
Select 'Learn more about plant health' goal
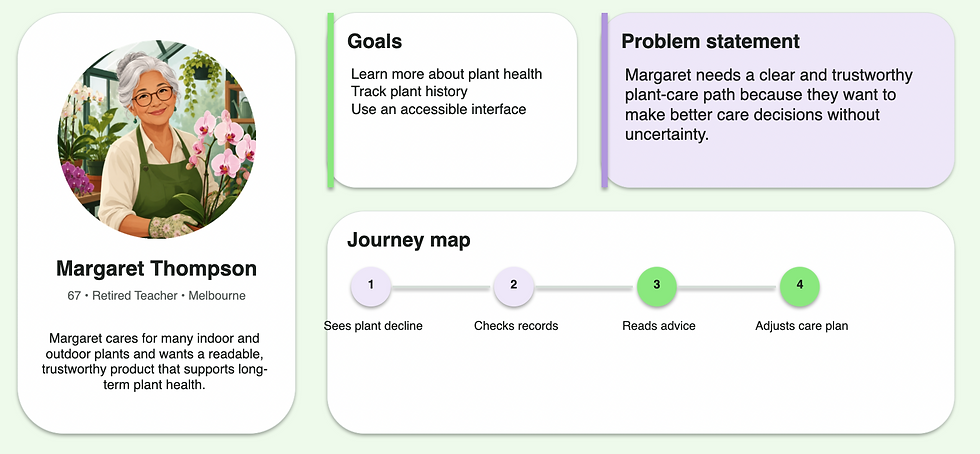click(x=446, y=74)
